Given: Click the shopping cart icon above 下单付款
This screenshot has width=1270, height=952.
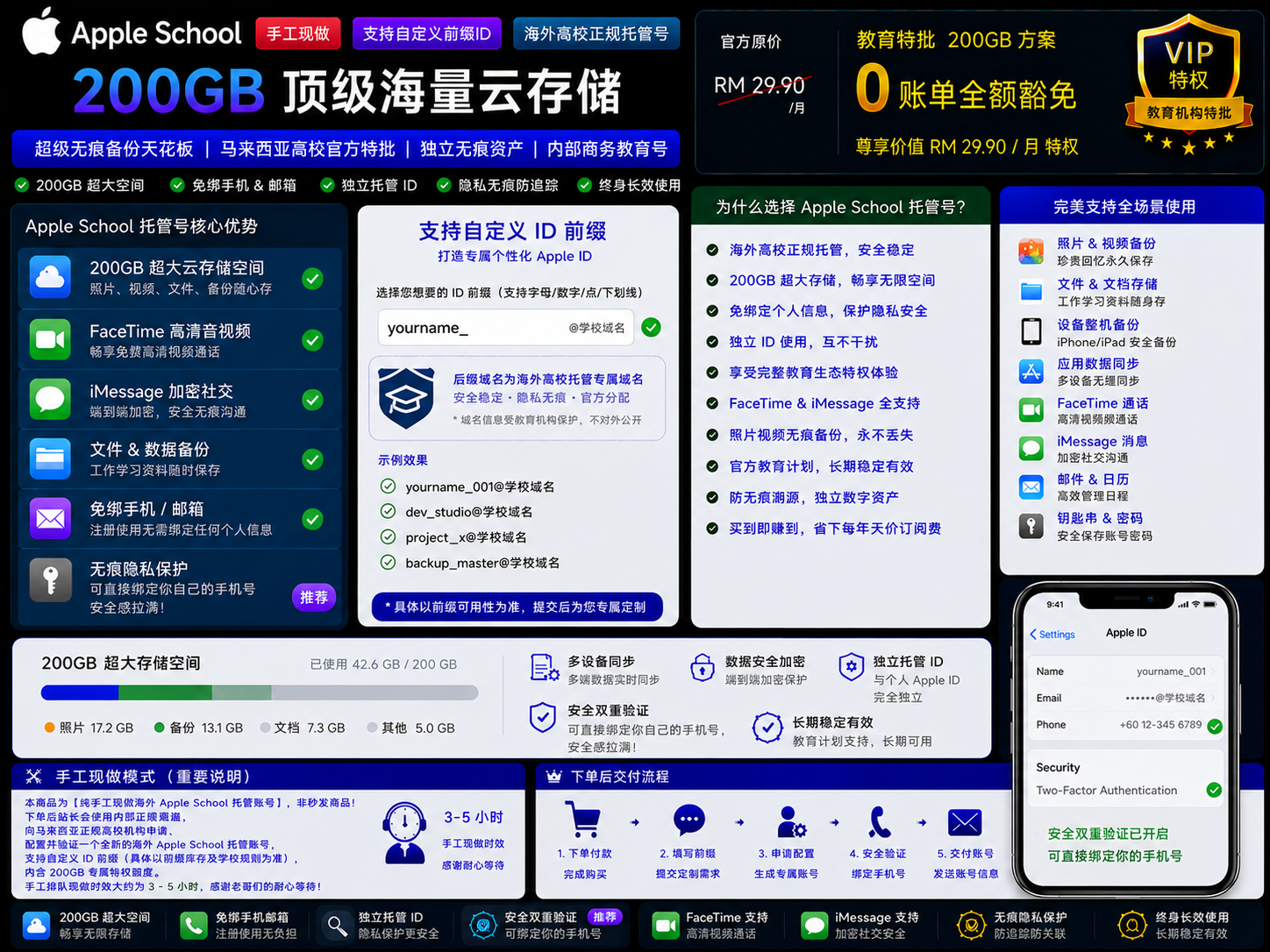Looking at the screenshot, I should tap(582, 819).
